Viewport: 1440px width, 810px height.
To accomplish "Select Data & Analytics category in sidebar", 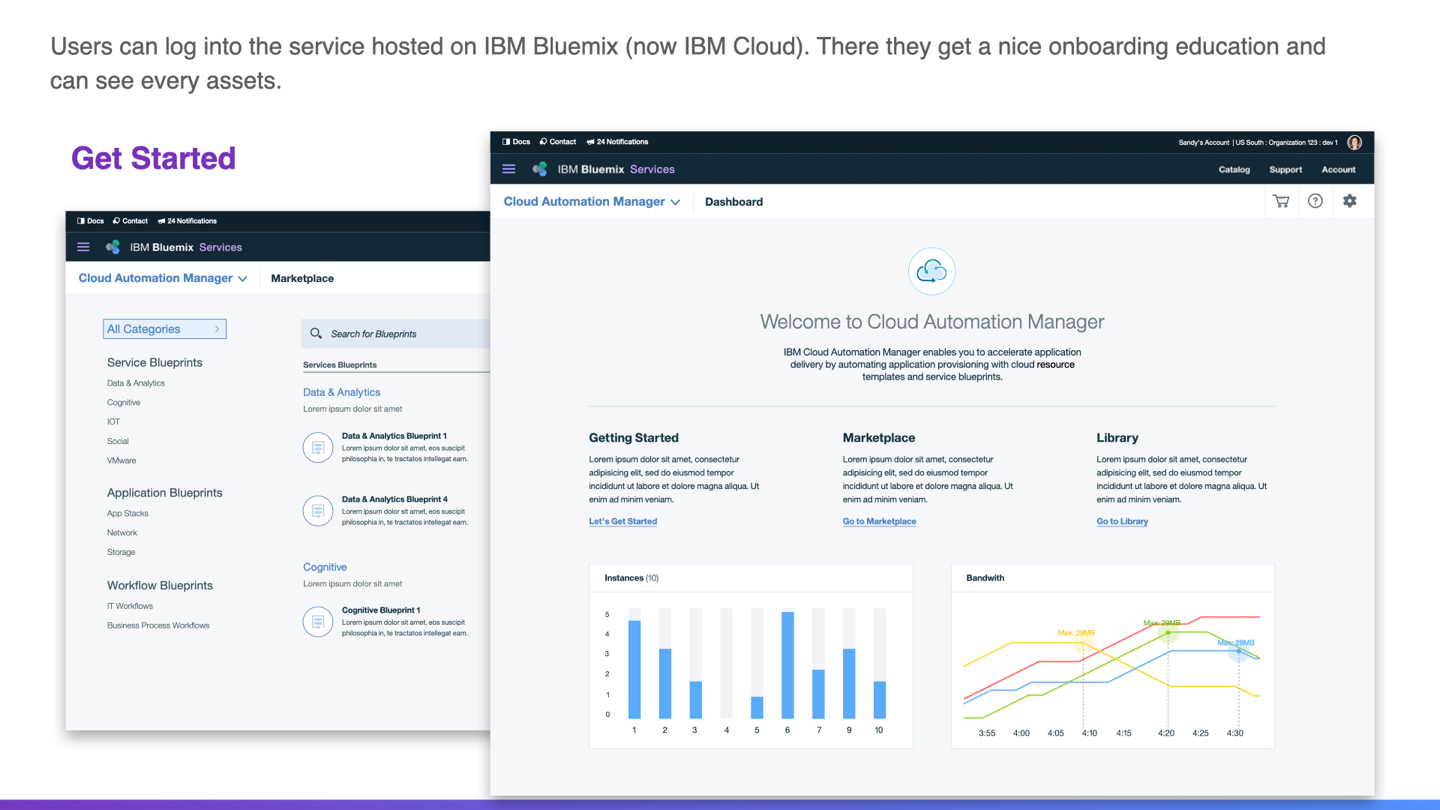I will click(x=136, y=383).
